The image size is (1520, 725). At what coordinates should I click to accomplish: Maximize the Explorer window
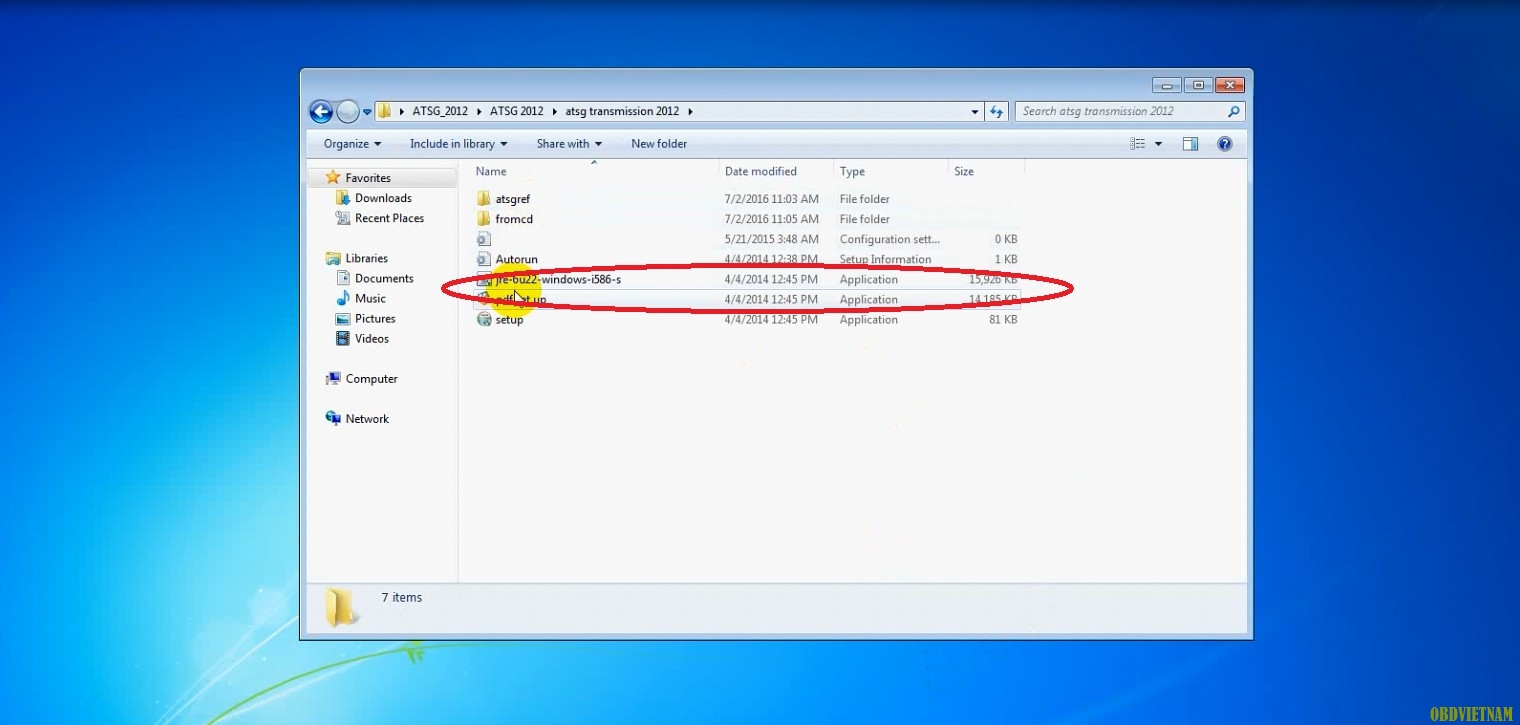tap(1198, 85)
